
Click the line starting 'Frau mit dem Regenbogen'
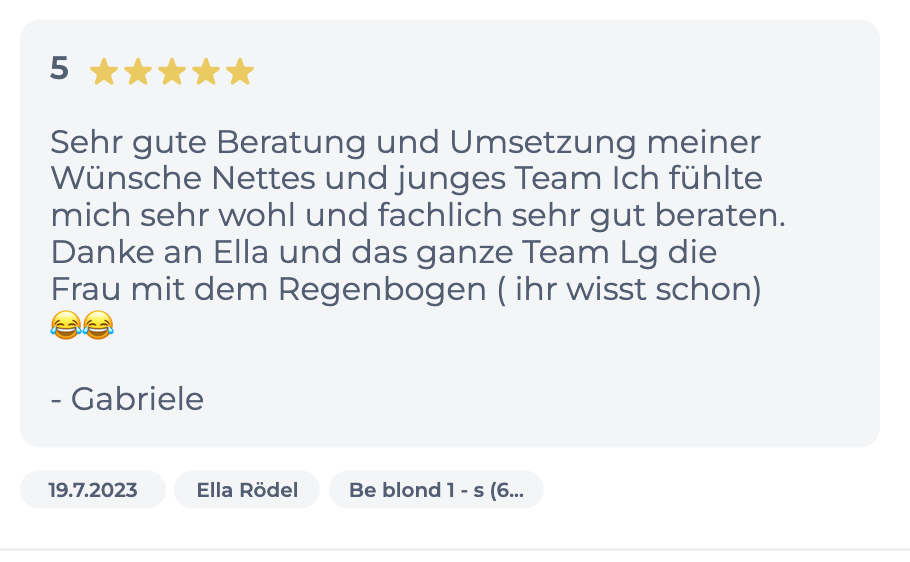click(406, 289)
